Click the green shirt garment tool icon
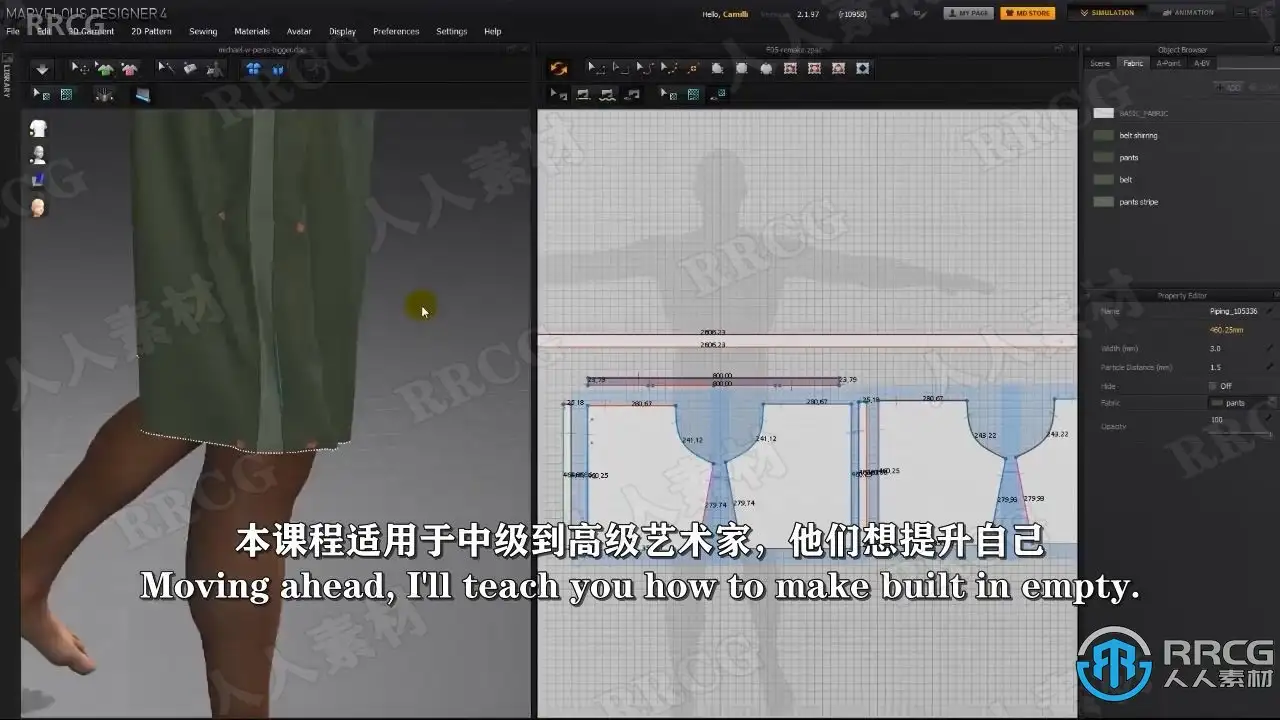Image resolution: width=1280 pixels, height=720 pixels. click(104, 69)
